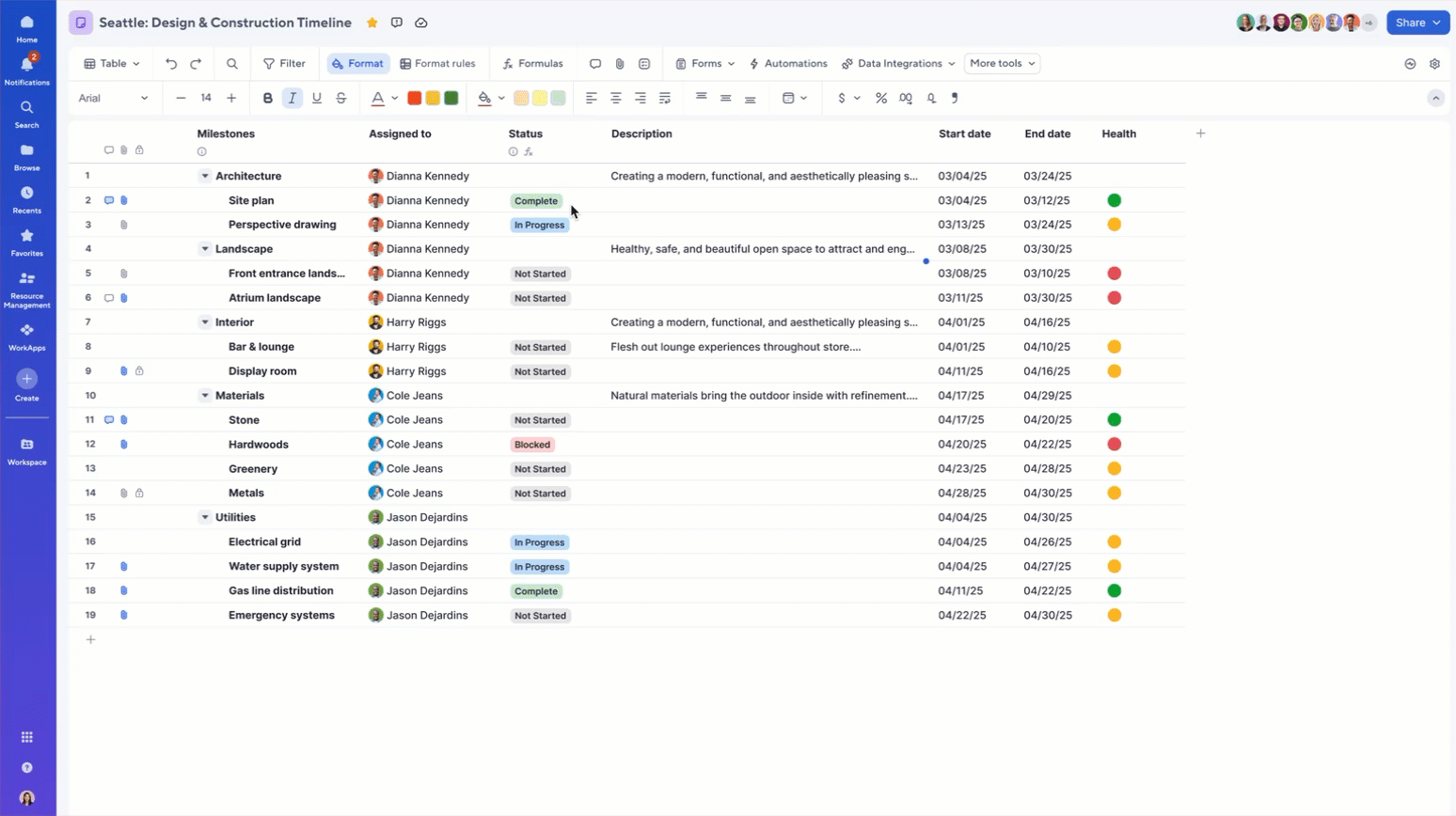Toggle bold formatting in the toolbar

point(267,98)
